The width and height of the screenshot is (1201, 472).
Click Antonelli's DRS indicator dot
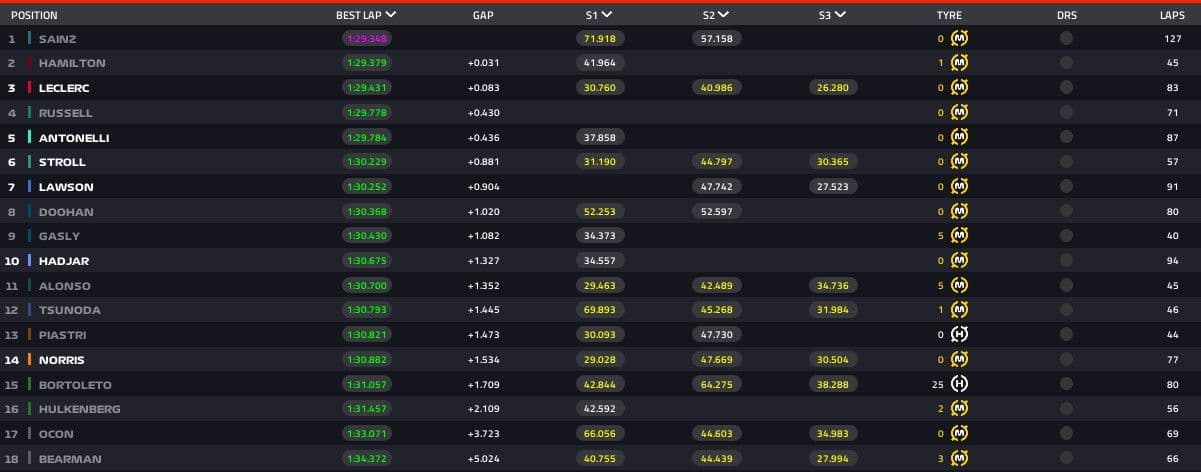coord(1066,137)
